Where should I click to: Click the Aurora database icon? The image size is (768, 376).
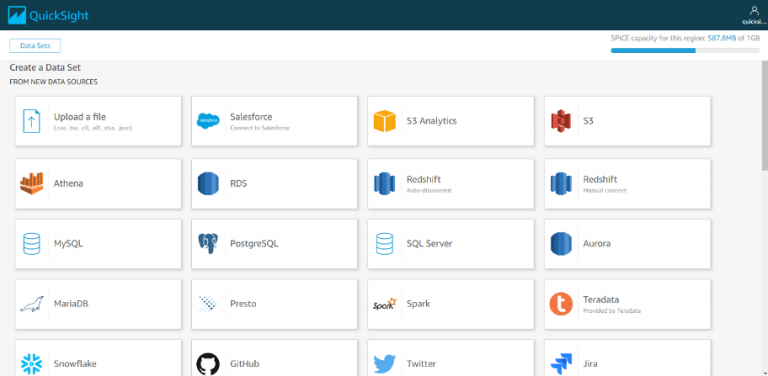[x=561, y=244]
